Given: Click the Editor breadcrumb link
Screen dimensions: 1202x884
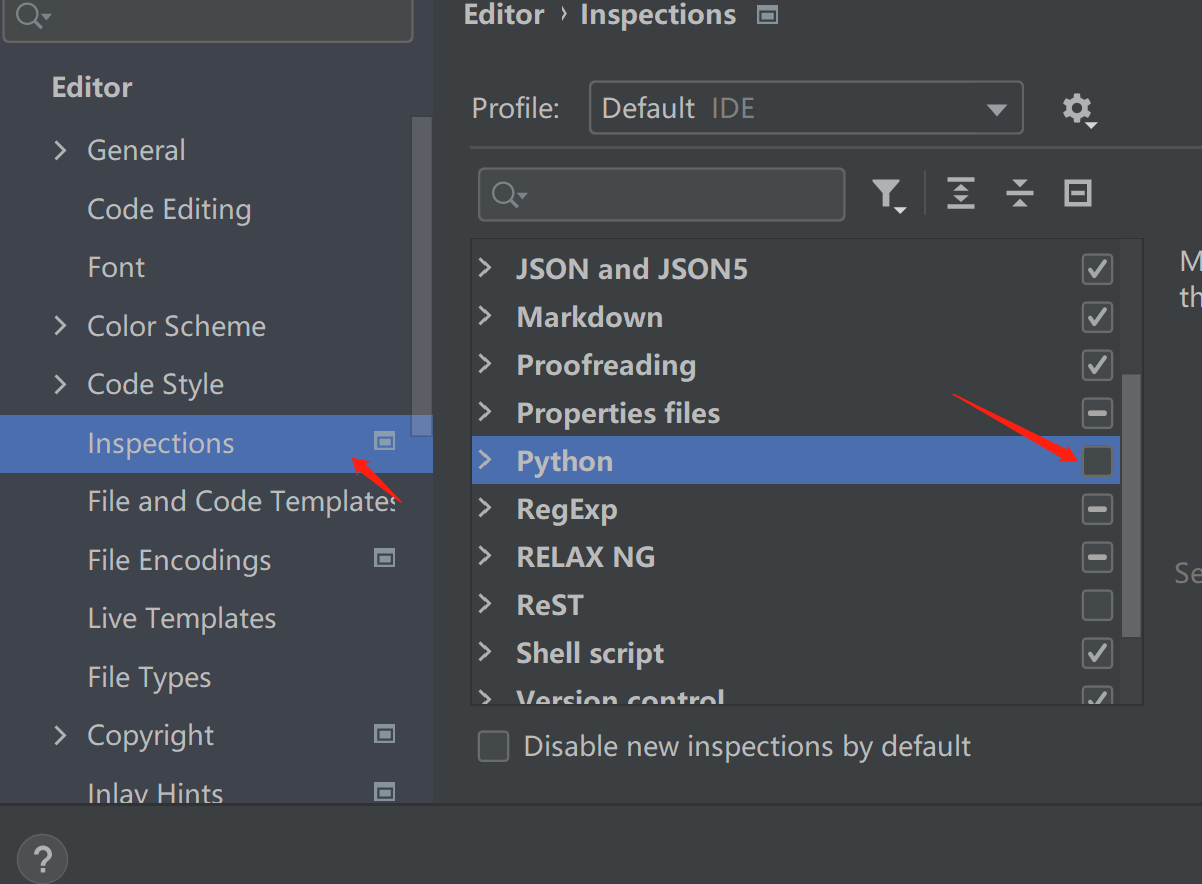Looking at the screenshot, I should tap(504, 15).
